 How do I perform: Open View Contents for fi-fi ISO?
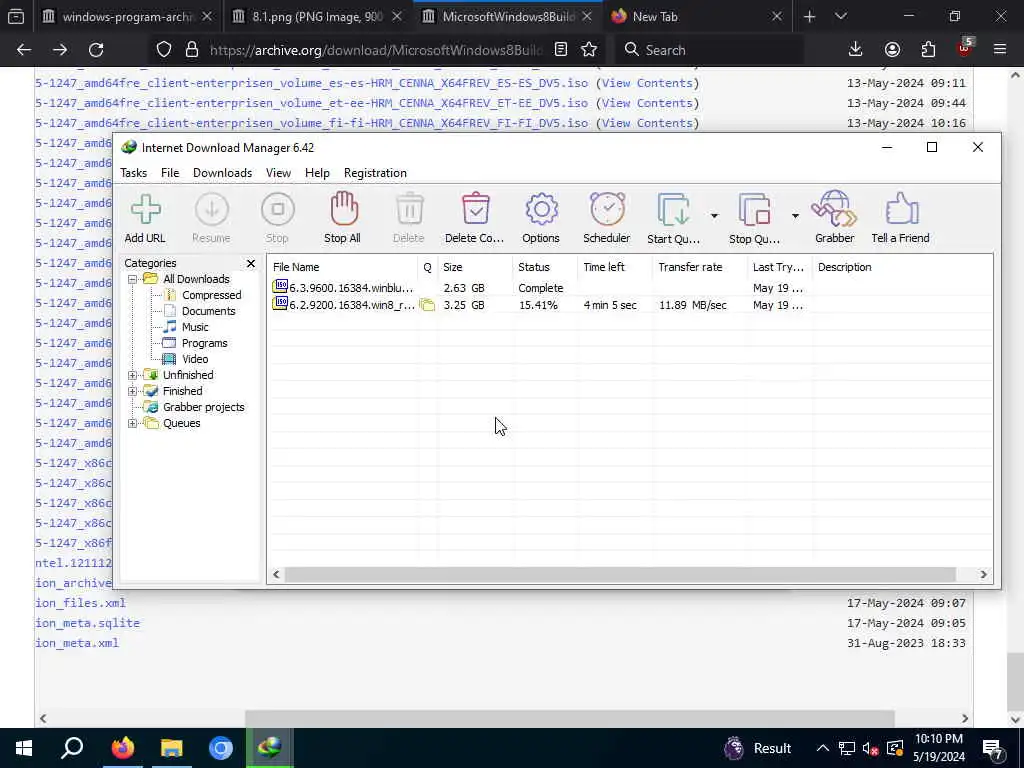647,123
